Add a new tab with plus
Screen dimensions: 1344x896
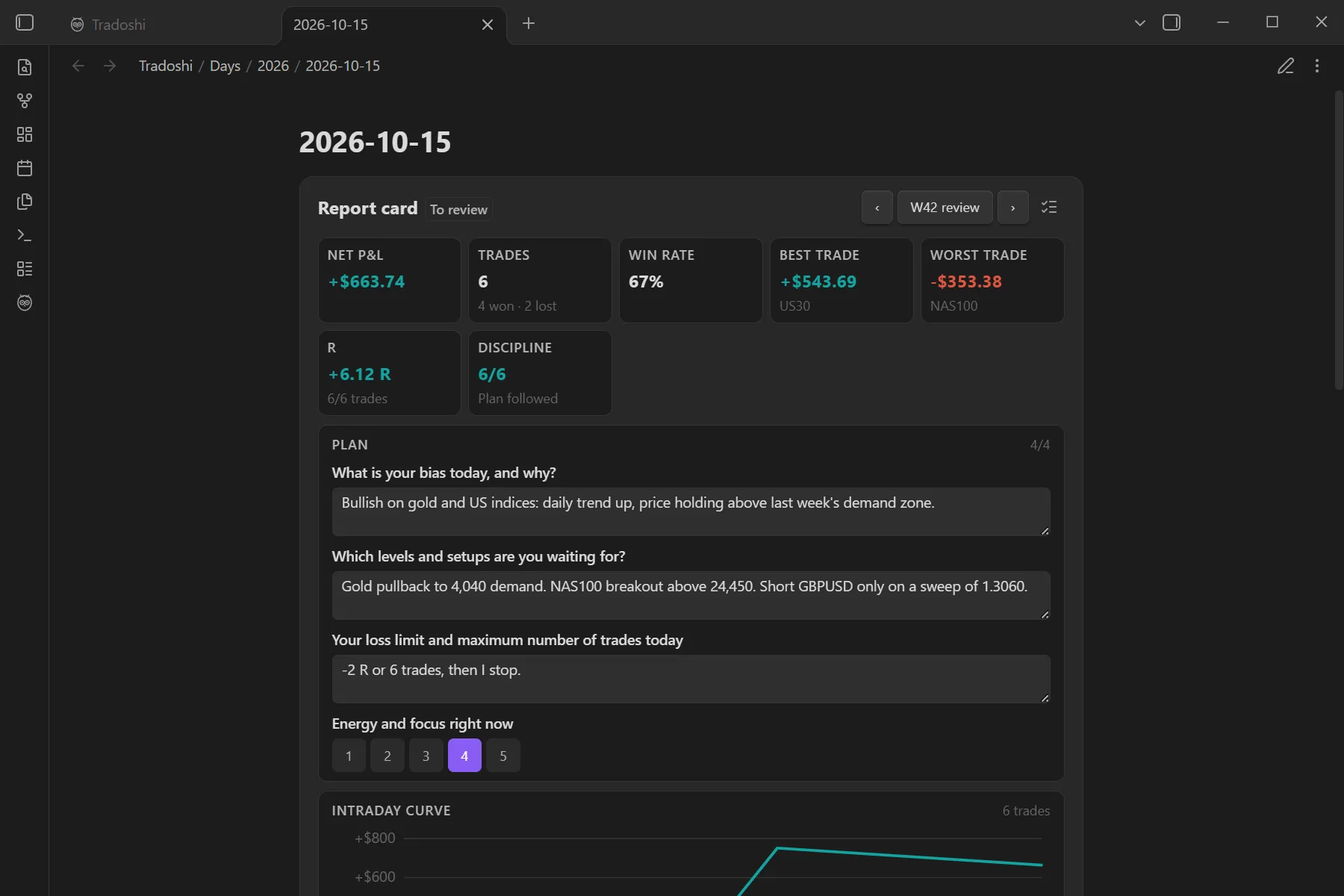pyautogui.click(x=529, y=23)
